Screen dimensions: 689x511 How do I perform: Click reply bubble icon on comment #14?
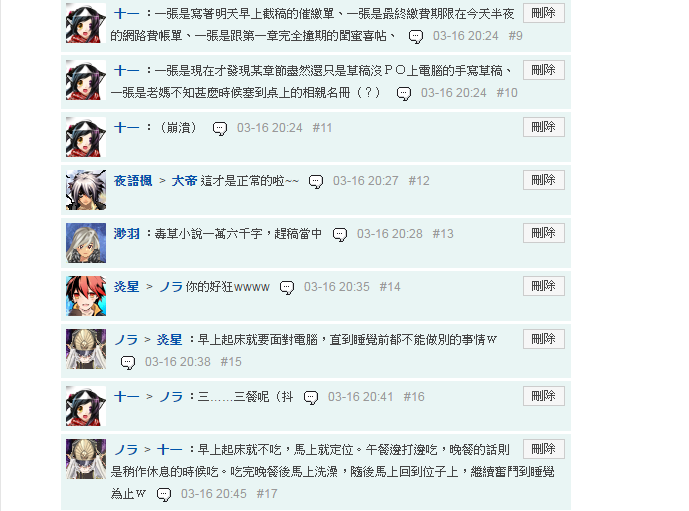point(286,287)
